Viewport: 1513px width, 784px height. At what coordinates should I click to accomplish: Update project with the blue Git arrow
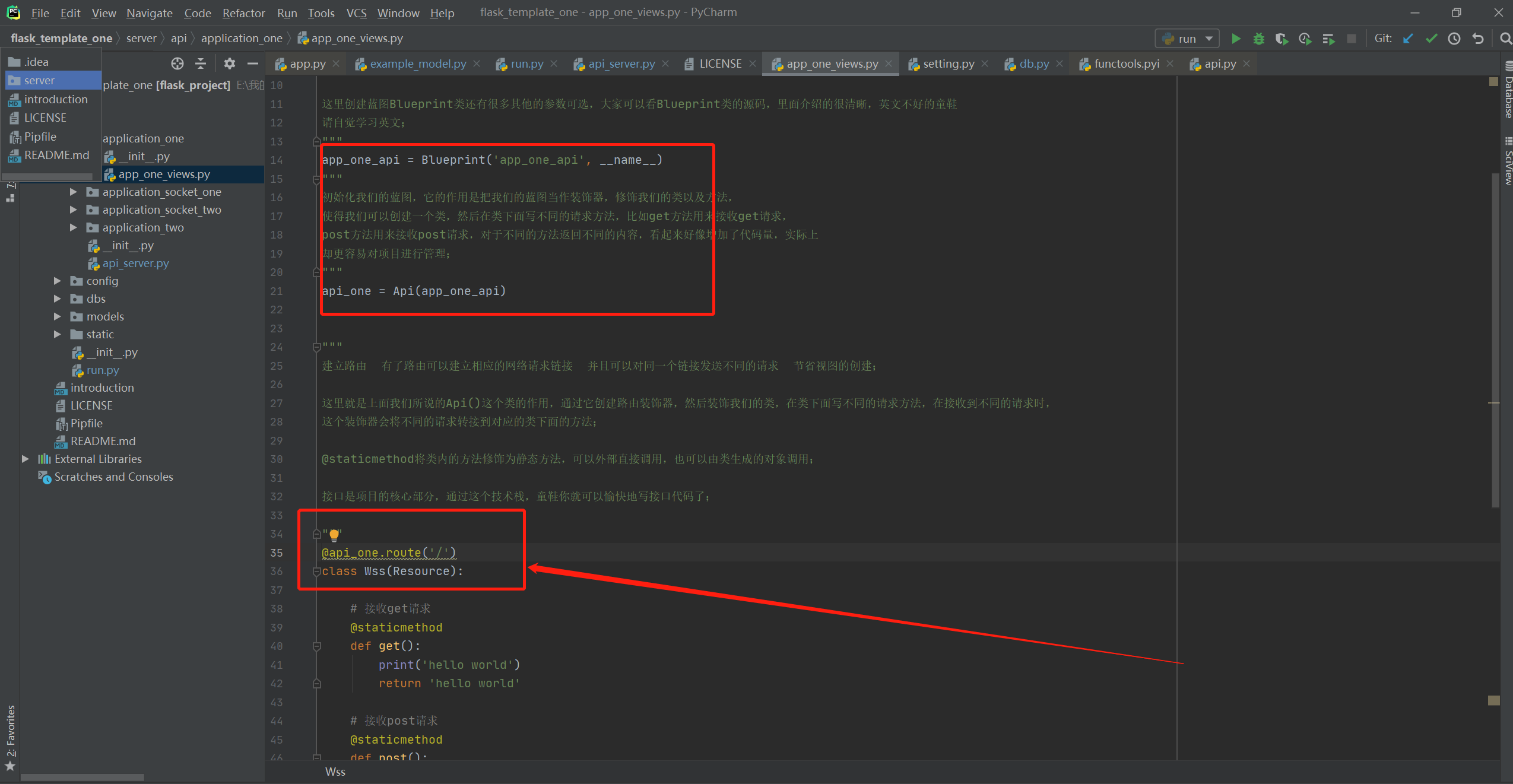[1408, 38]
